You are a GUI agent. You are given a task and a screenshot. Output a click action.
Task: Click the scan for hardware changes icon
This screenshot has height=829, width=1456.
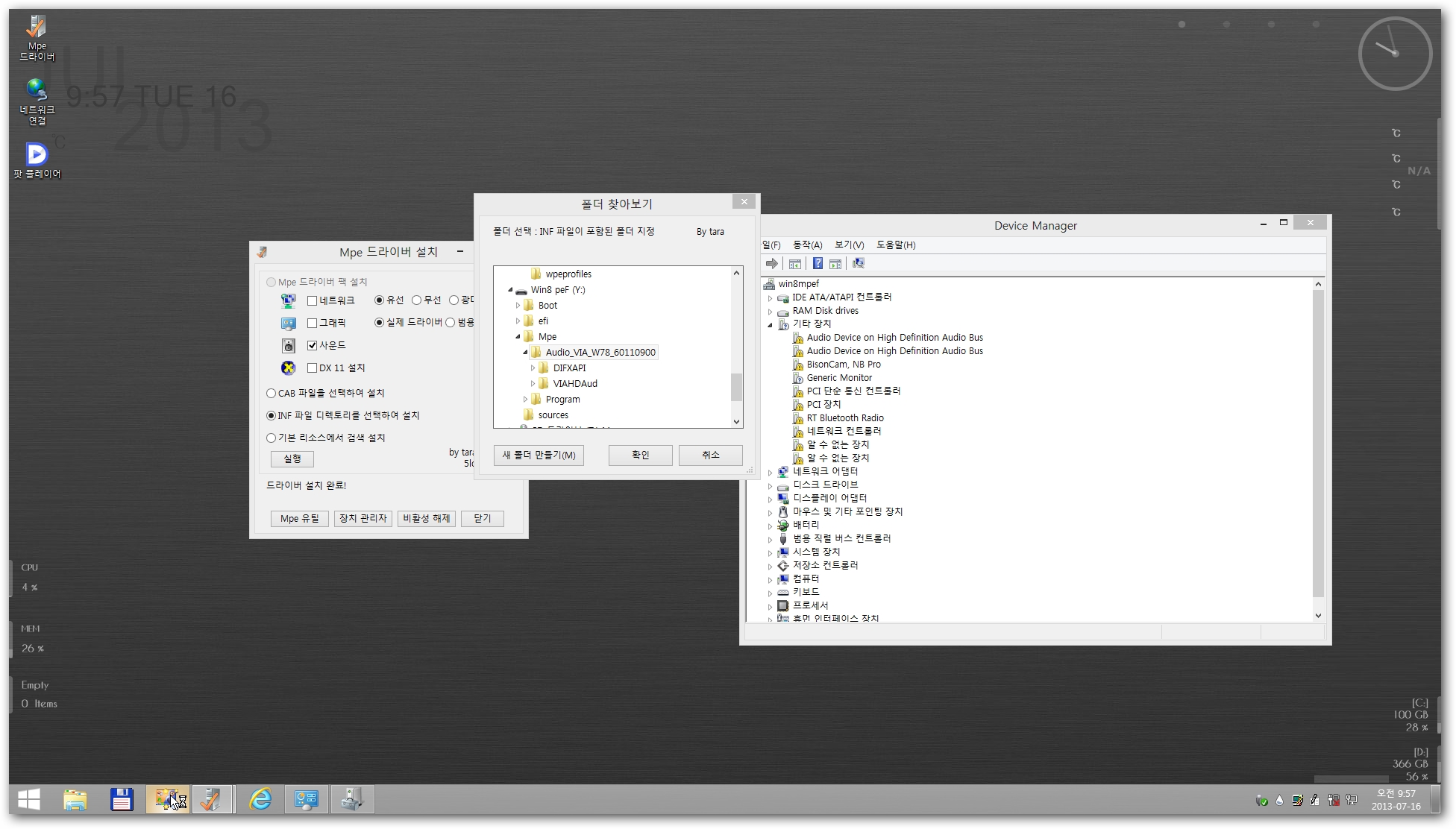(859, 264)
